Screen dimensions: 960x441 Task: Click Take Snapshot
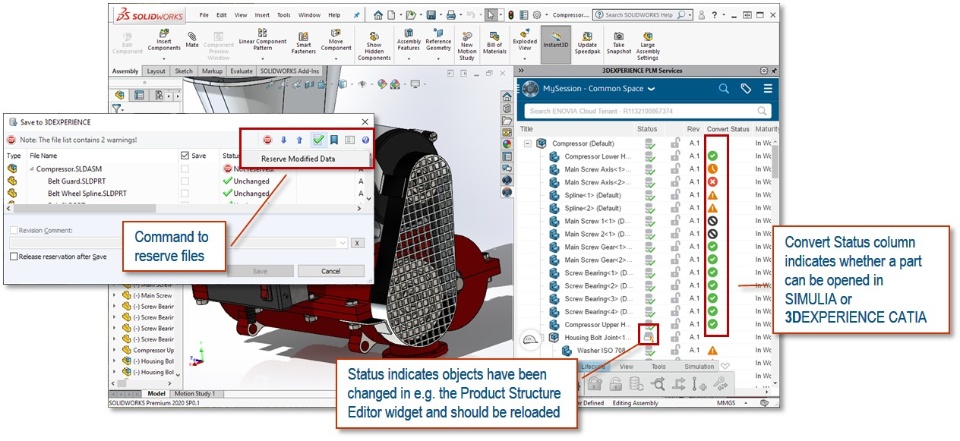coord(619,43)
